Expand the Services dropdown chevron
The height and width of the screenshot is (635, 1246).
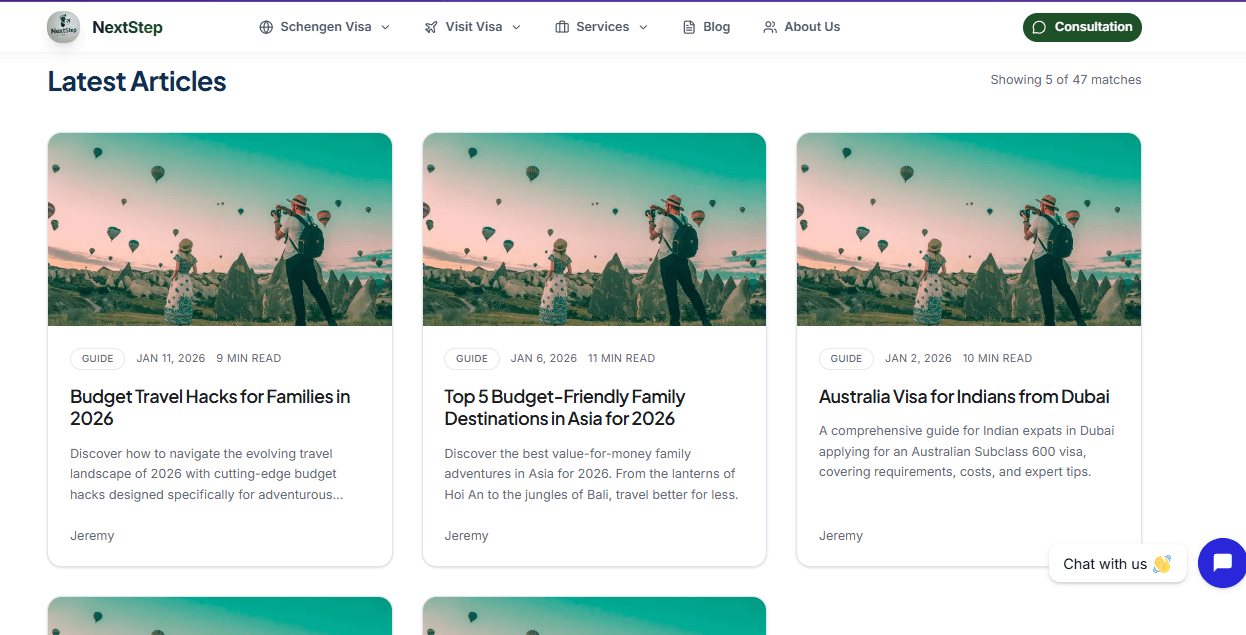[643, 27]
